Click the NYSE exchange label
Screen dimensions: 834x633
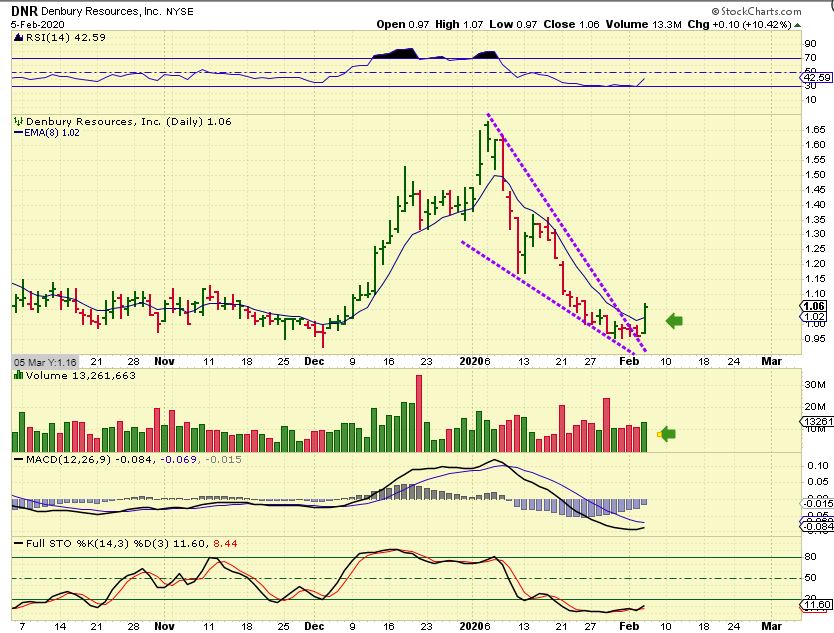point(180,12)
